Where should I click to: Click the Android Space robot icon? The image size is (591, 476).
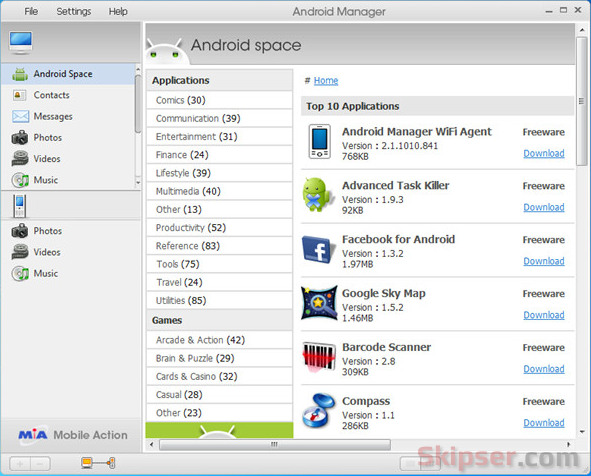point(20,74)
